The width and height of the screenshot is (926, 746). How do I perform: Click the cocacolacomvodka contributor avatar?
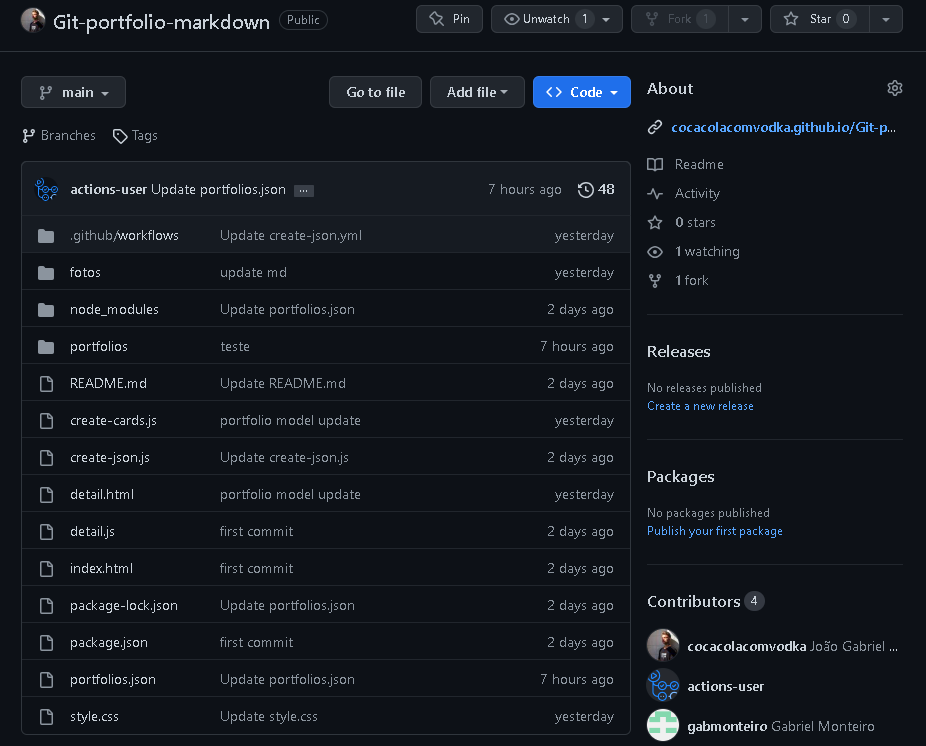pos(663,645)
